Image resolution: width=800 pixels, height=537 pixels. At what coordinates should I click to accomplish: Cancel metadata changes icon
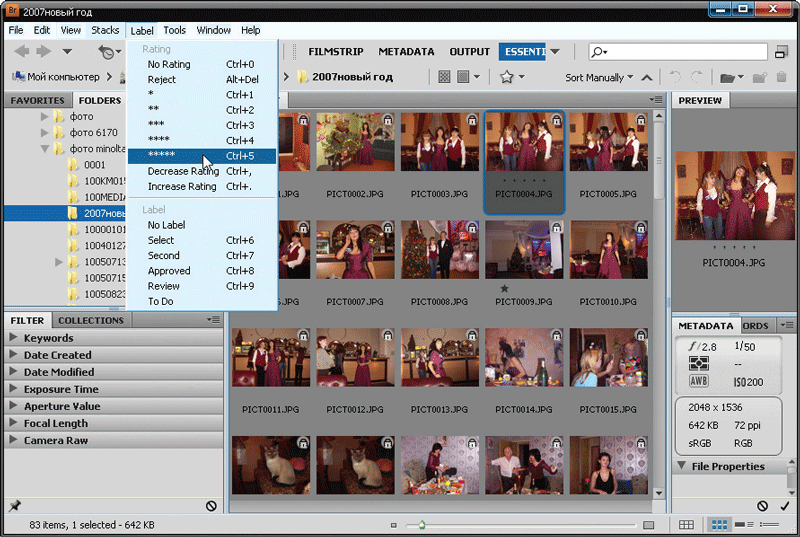[x=762, y=506]
